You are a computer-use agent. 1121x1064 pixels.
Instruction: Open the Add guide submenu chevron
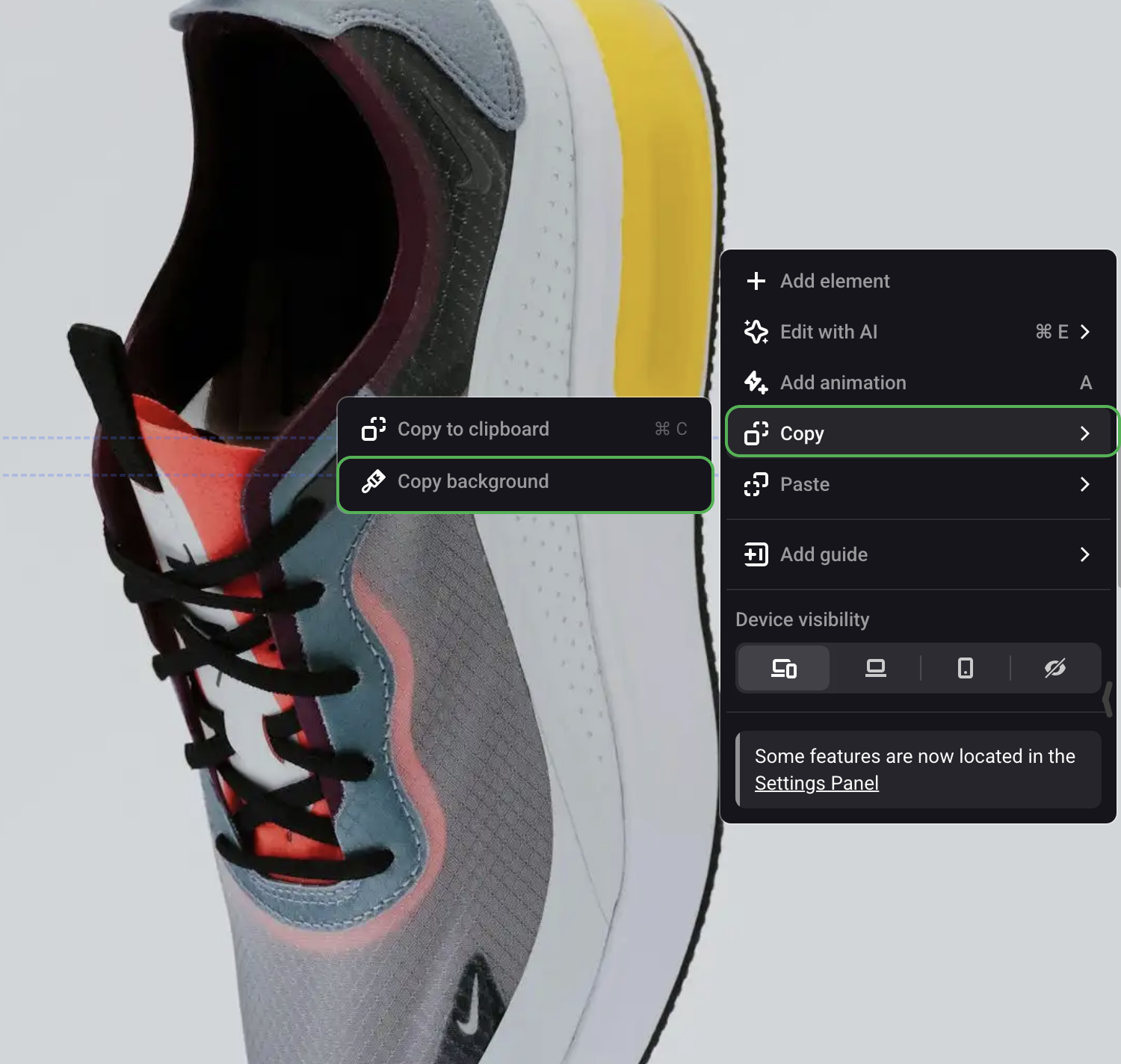[1085, 554]
